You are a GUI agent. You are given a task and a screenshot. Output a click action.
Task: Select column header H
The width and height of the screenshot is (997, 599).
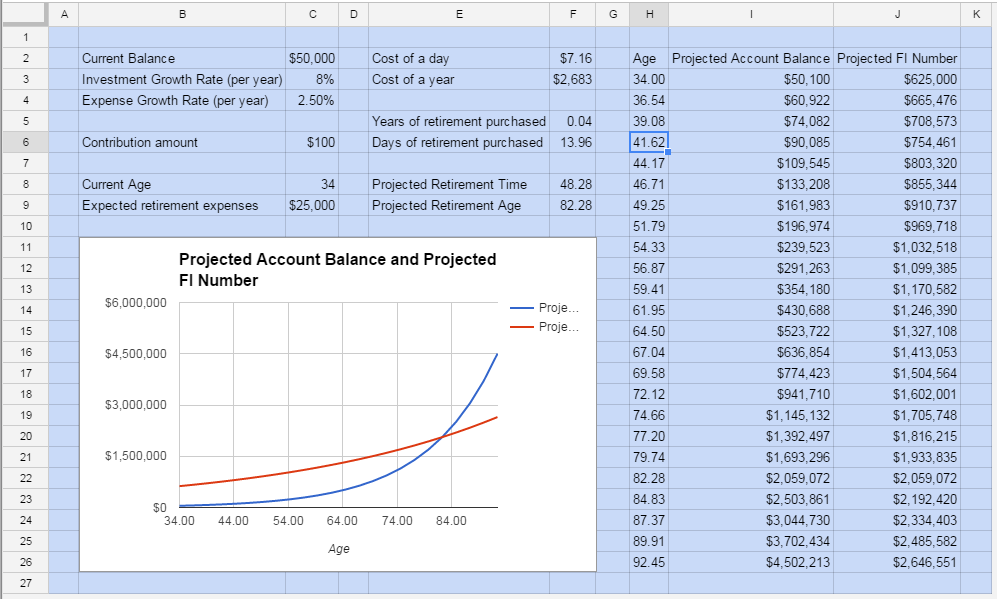pos(649,14)
